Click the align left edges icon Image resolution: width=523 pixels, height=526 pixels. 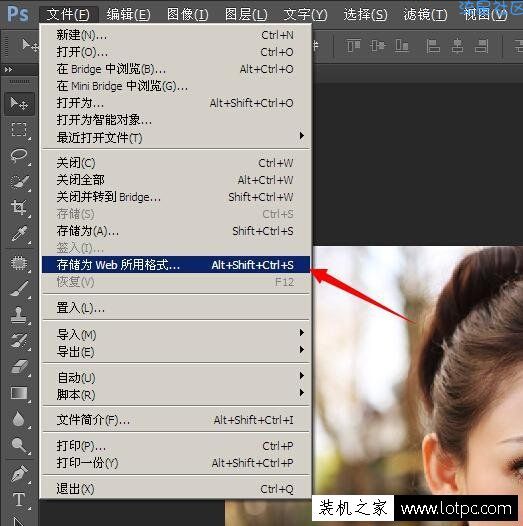433,46
